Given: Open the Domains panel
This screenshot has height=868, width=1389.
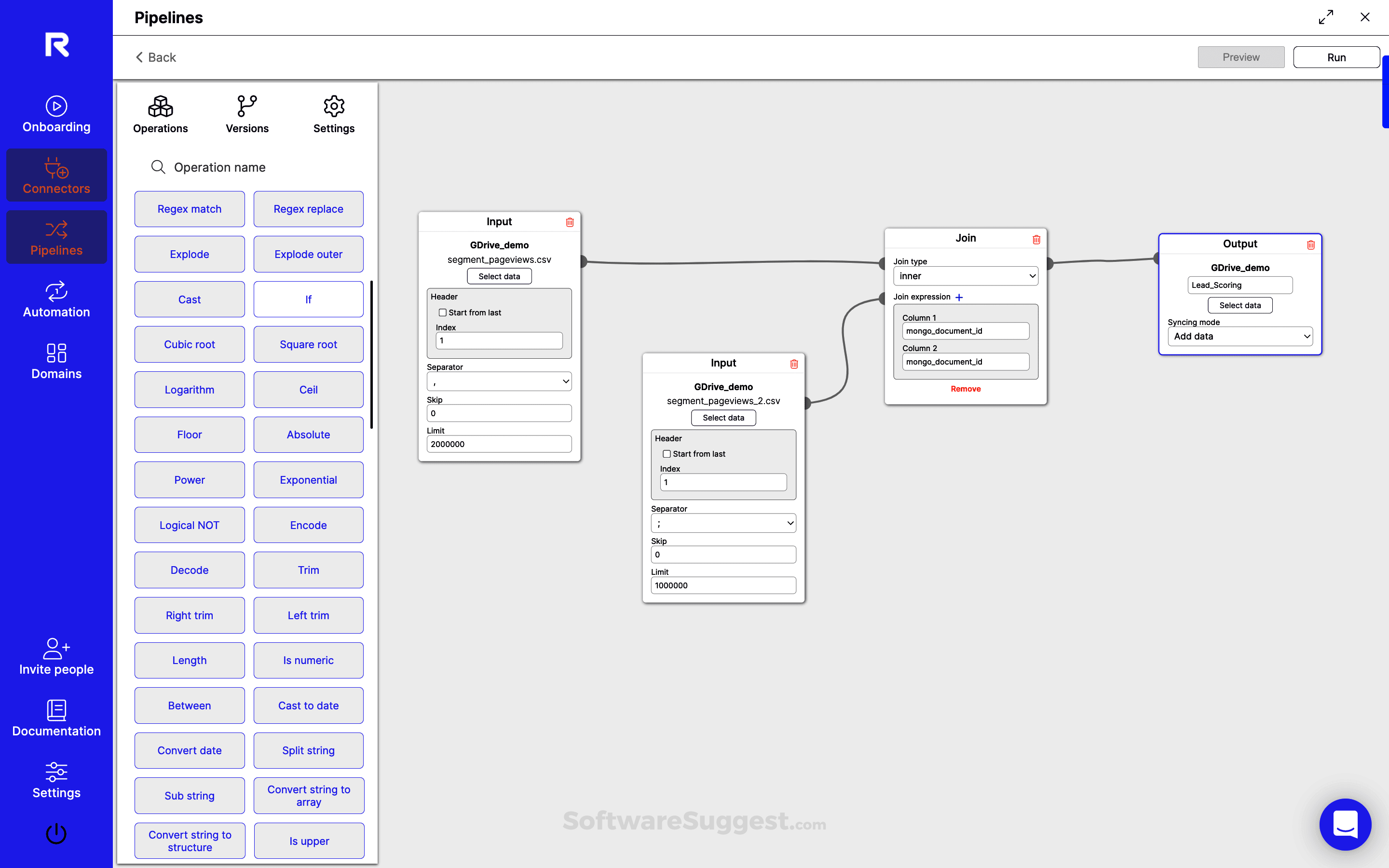Looking at the screenshot, I should click(55, 361).
